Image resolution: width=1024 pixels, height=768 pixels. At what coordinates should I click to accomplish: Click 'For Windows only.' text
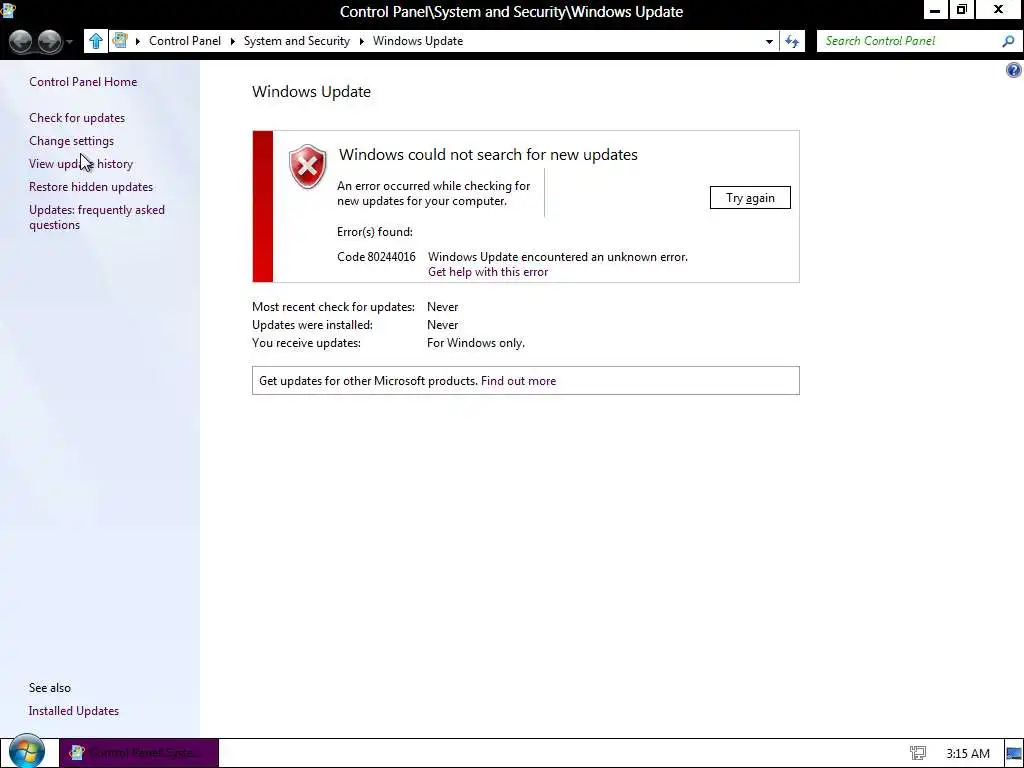475,343
